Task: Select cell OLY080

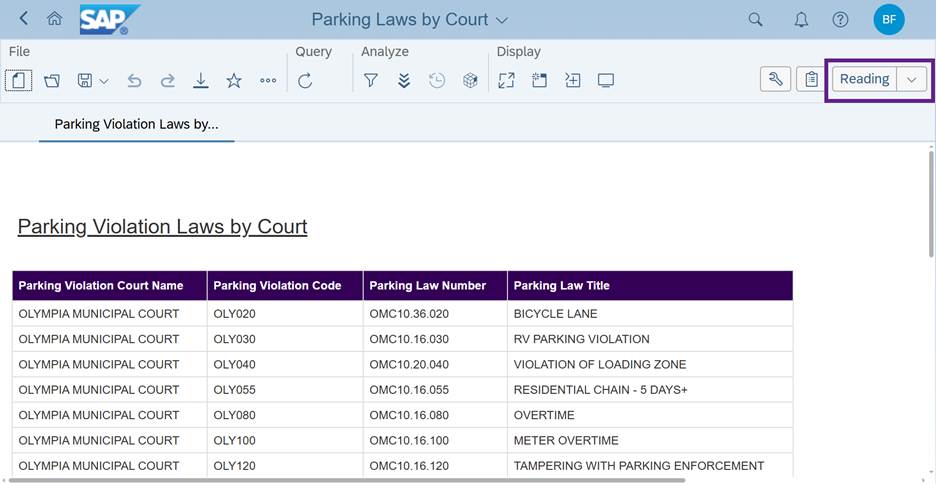Action: (x=285, y=415)
